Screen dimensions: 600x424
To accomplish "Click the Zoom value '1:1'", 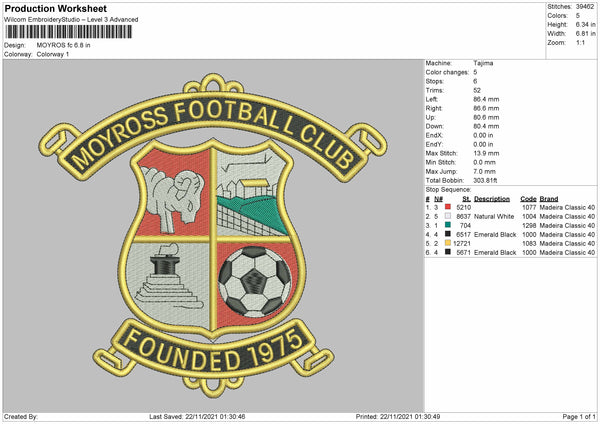I will coord(580,42).
